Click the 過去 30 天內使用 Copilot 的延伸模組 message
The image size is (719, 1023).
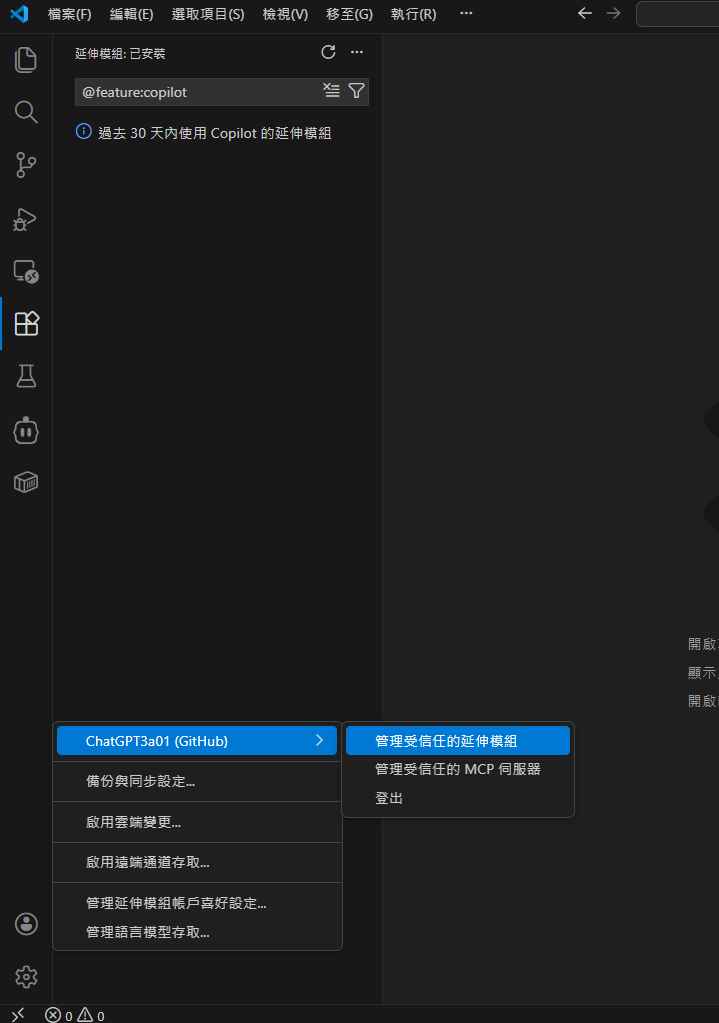[x=215, y=133]
